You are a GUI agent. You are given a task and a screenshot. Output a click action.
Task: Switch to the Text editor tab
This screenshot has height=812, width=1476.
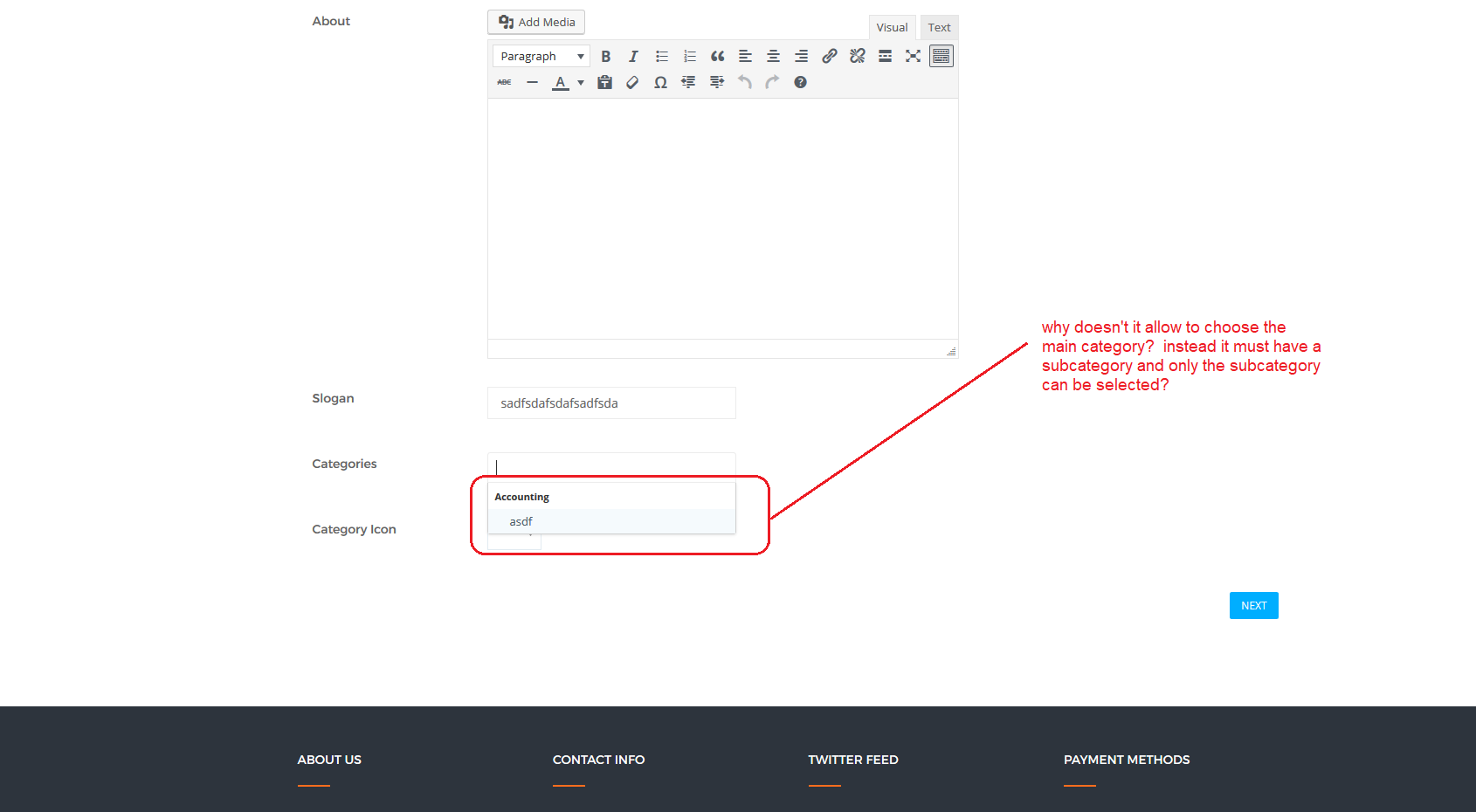tap(939, 28)
